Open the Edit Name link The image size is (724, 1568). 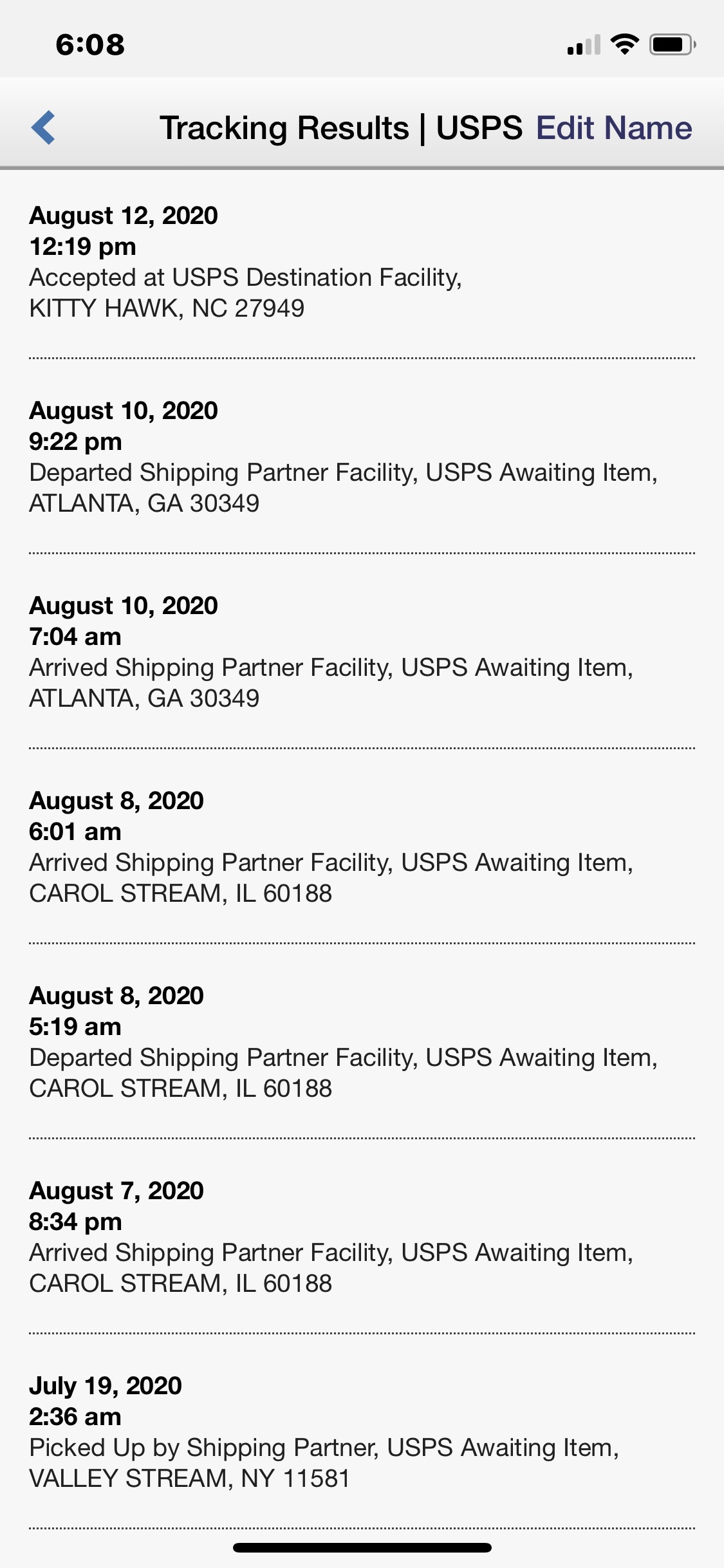coord(614,127)
